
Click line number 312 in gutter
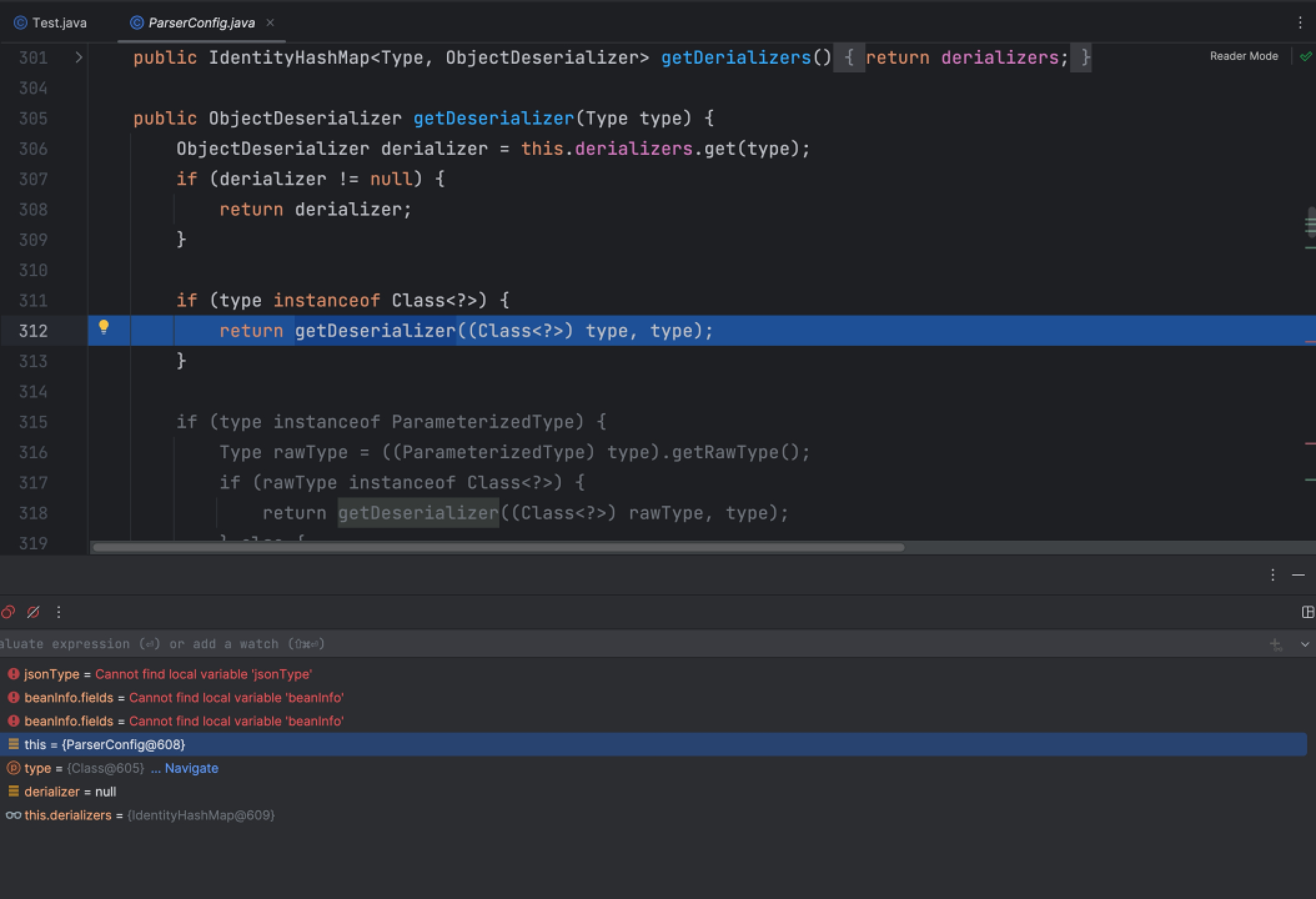33,331
